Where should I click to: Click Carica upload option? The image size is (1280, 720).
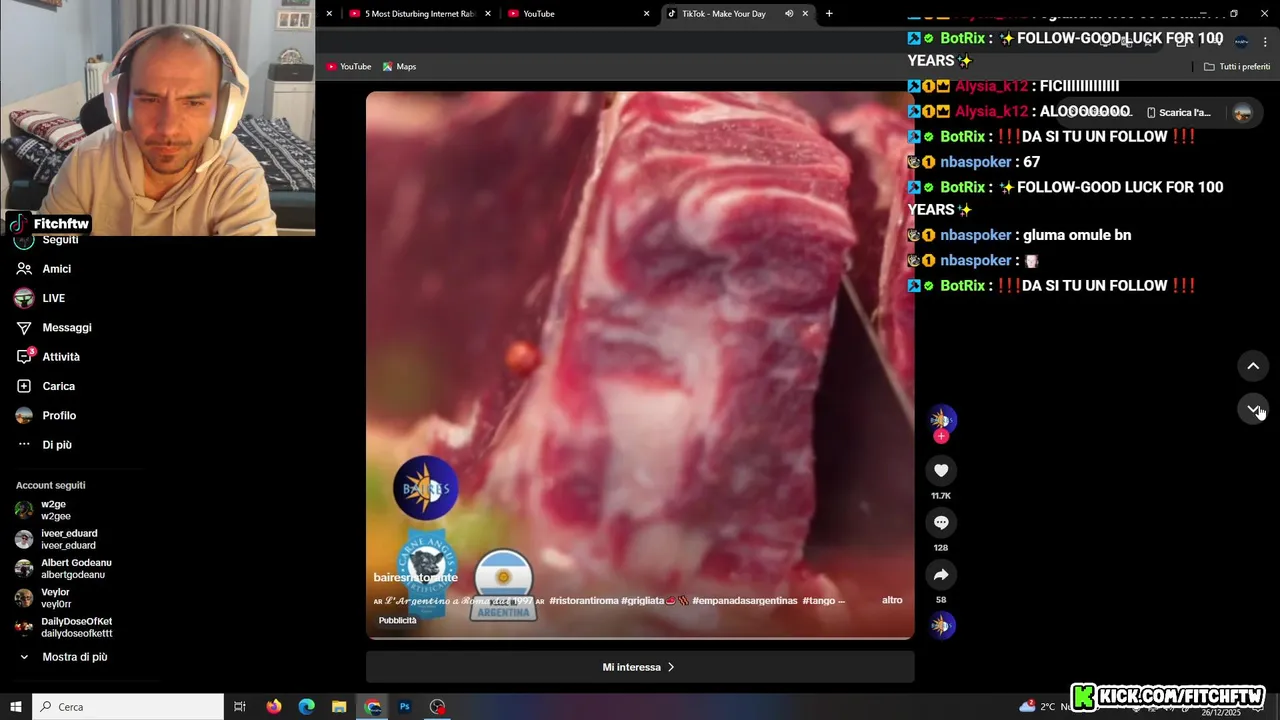click(59, 386)
